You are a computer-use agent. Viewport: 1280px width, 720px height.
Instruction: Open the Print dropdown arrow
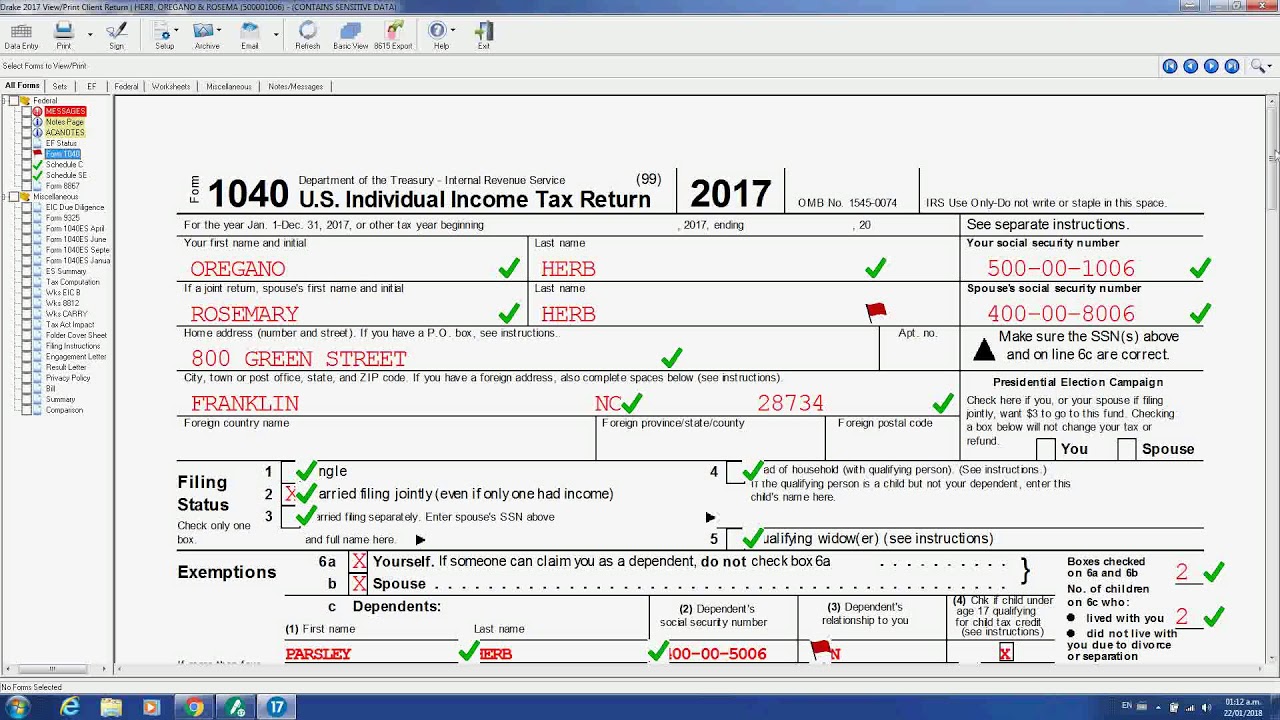tap(90, 34)
